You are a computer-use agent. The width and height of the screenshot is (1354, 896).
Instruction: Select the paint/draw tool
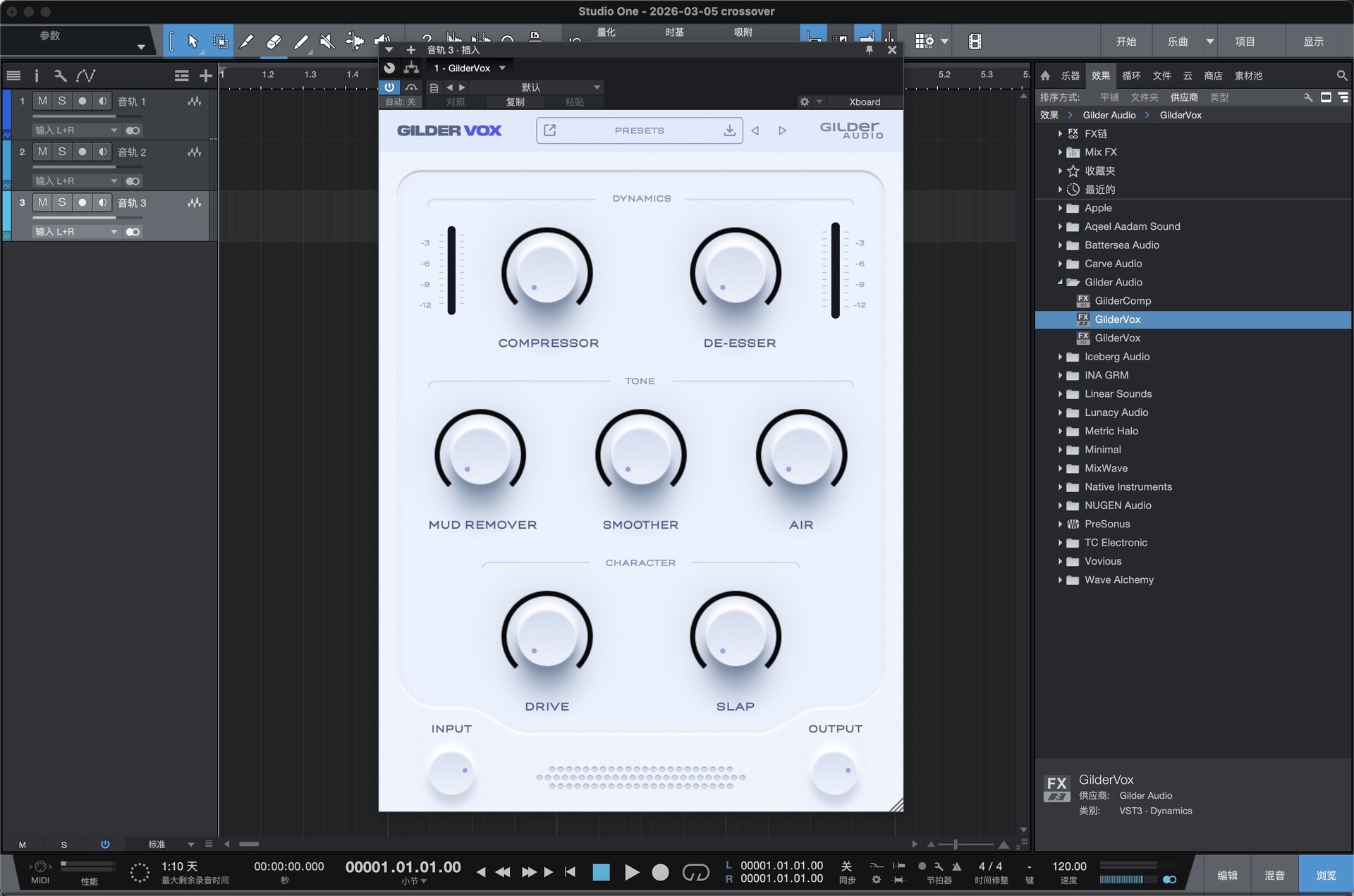301,41
